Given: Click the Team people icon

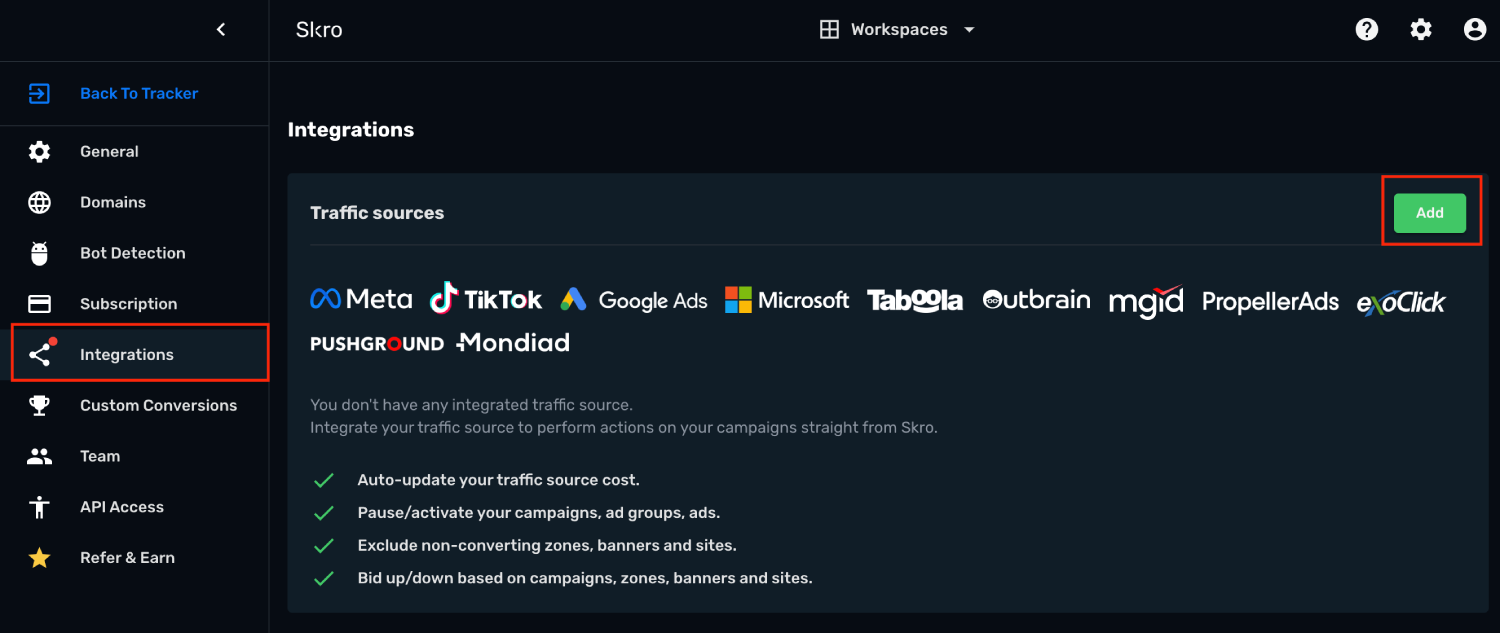Looking at the screenshot, I should coord(39,457).
